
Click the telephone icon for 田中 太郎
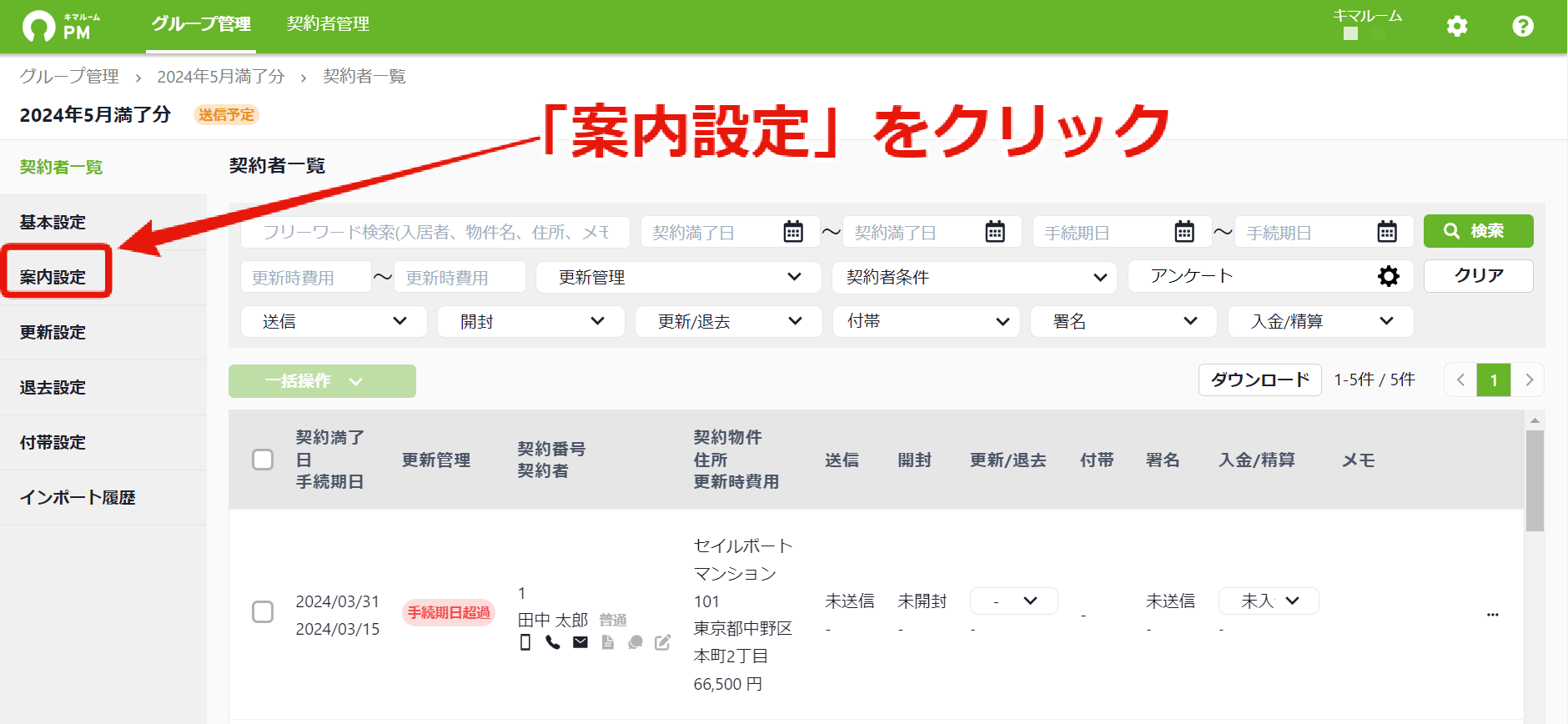[552, 642]
